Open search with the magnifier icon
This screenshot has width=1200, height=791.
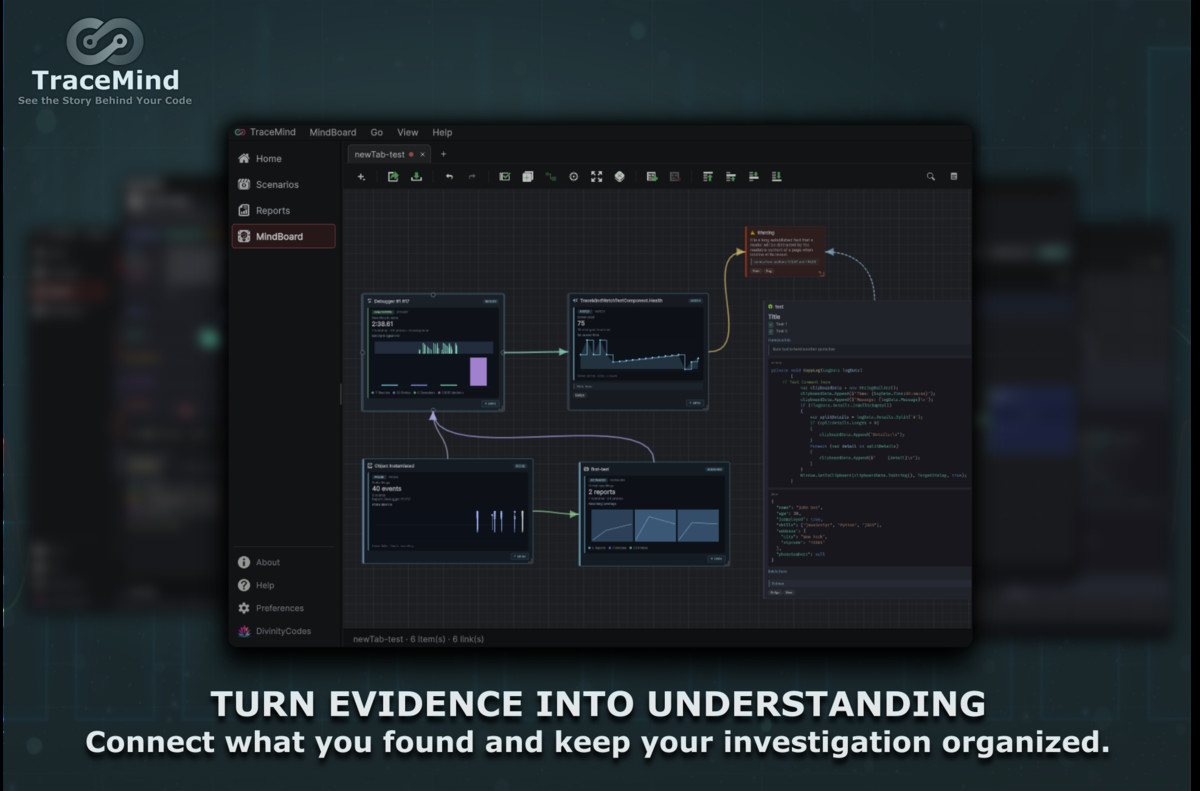931,176
